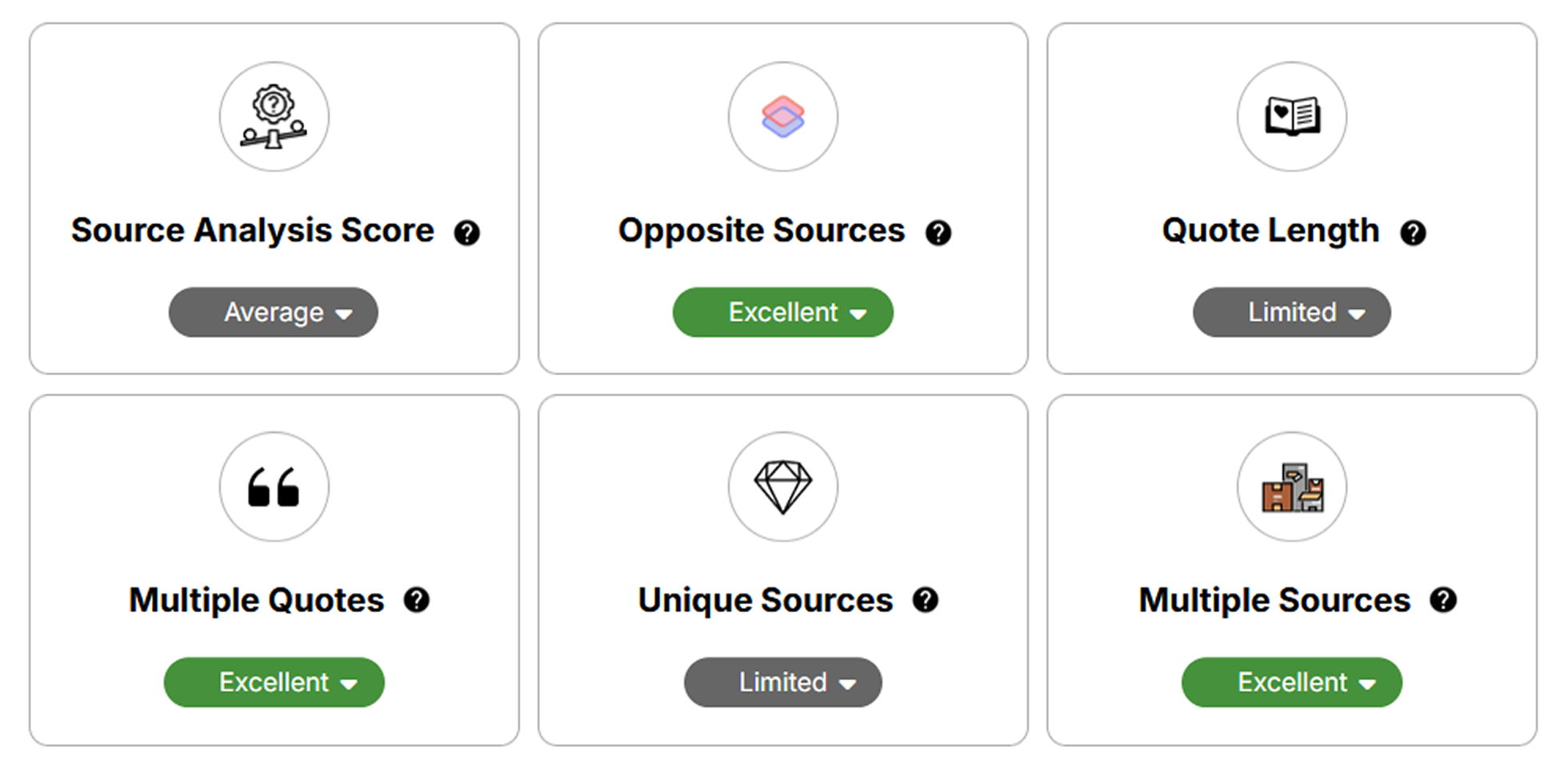The width and height of the screenshot is (1568, 769).
Task: Click the Multiple Sources buildings icon
Action: 1291,487
